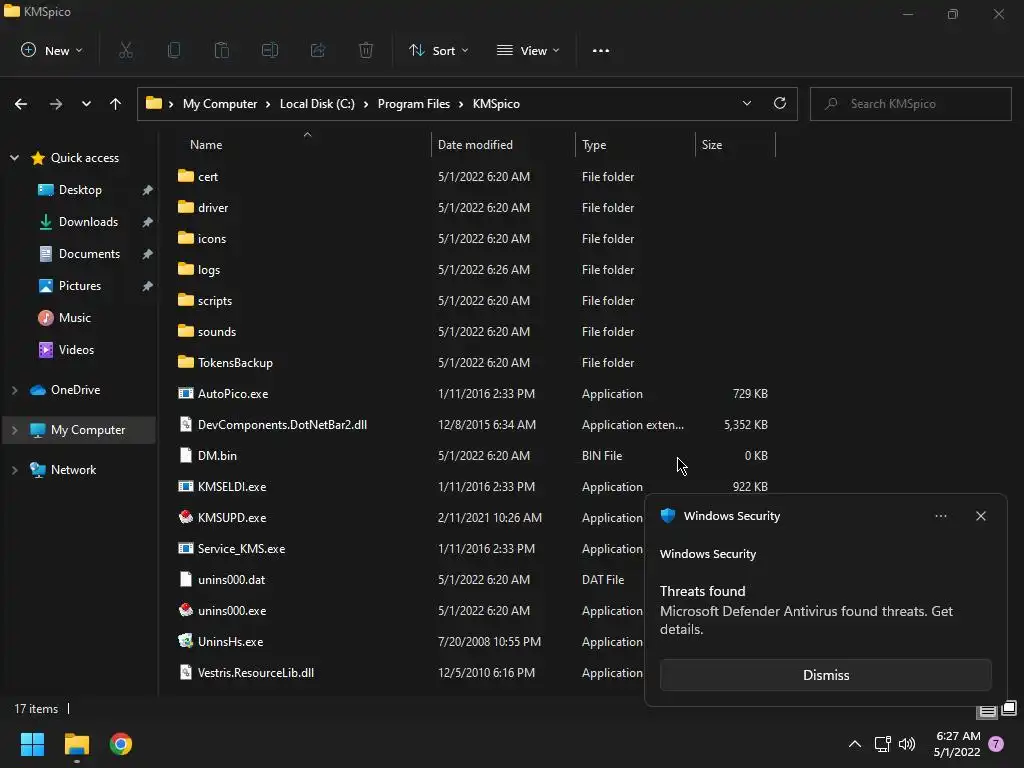Viewport: 1024px width, 768px height.
Task: Click the Copy icon in toolbar
Action: tap(174, 50)
